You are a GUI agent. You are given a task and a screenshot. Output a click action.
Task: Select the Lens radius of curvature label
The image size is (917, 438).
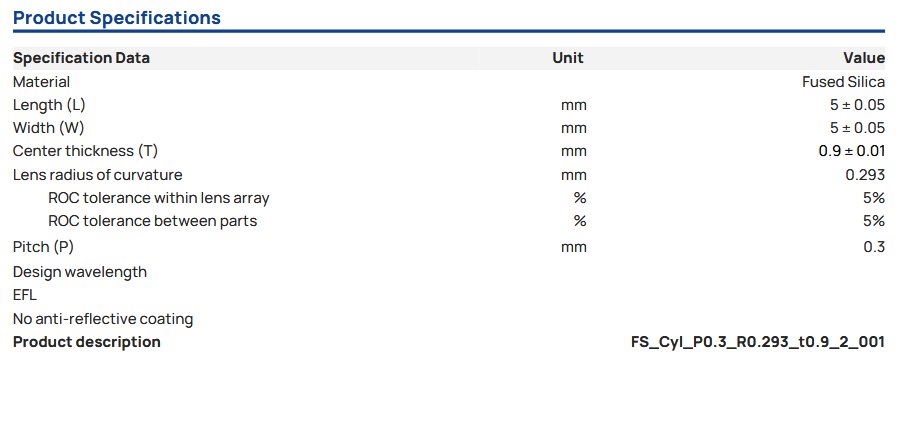coord(97,175)
